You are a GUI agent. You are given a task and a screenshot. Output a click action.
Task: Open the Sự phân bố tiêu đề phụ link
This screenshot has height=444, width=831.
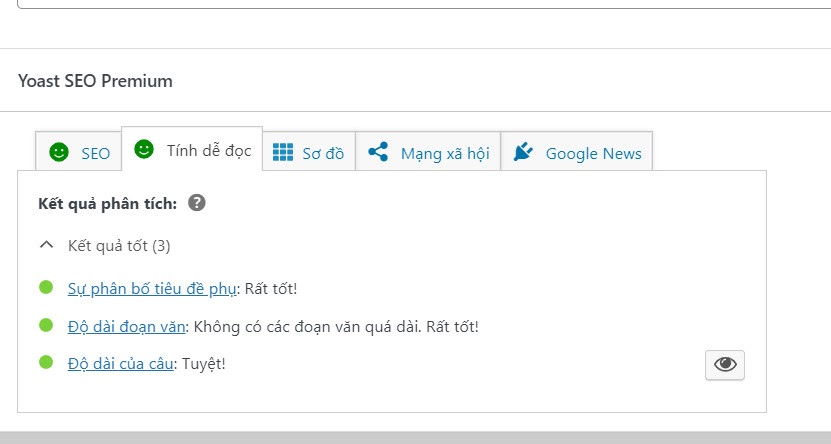tap(152, 289)
